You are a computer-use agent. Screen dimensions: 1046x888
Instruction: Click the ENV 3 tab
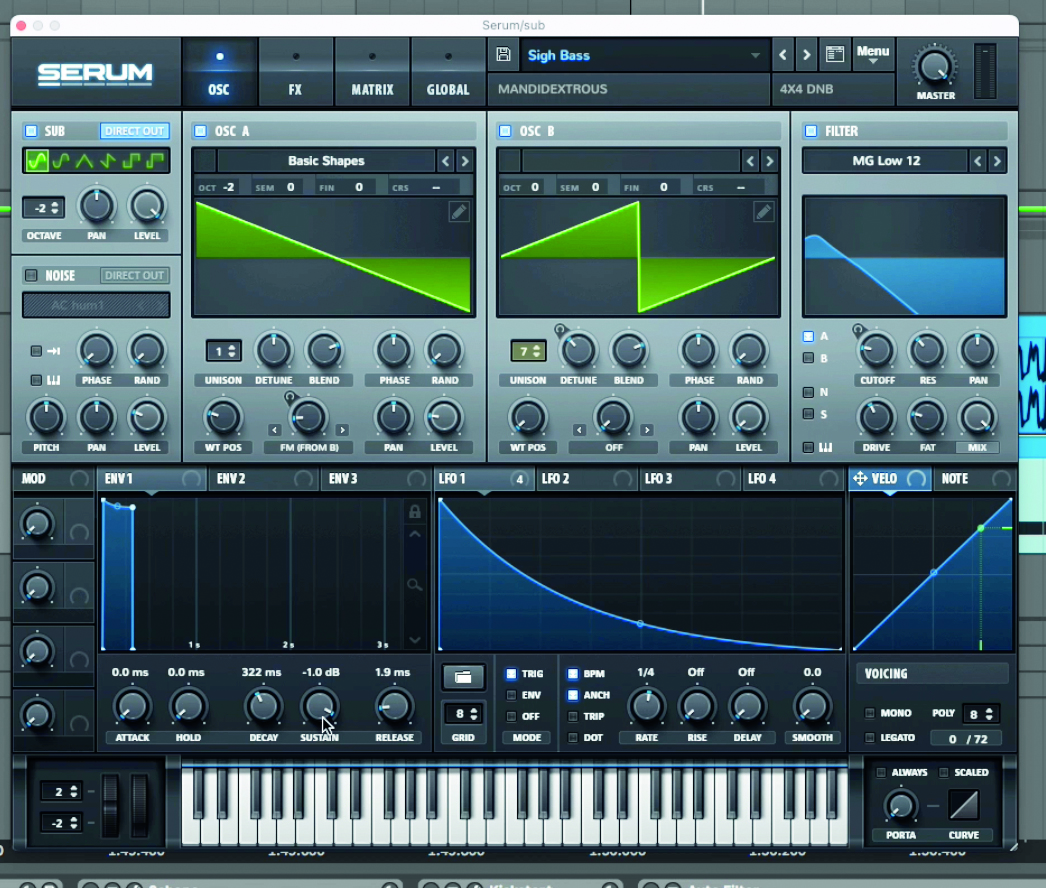[x=374, y=478]
